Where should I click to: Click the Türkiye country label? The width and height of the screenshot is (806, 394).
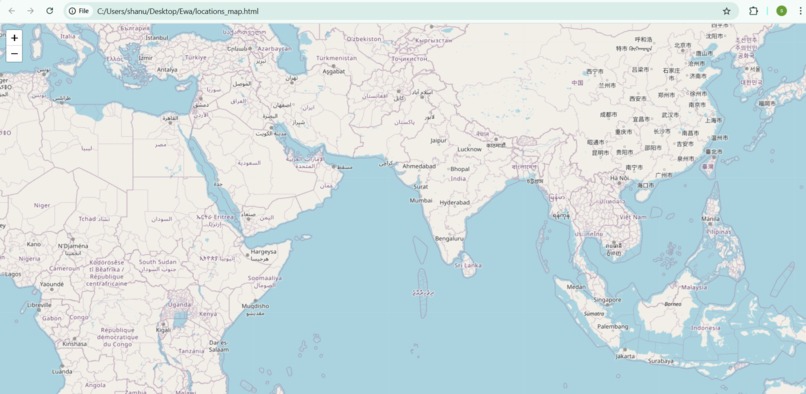click(196, 58)
